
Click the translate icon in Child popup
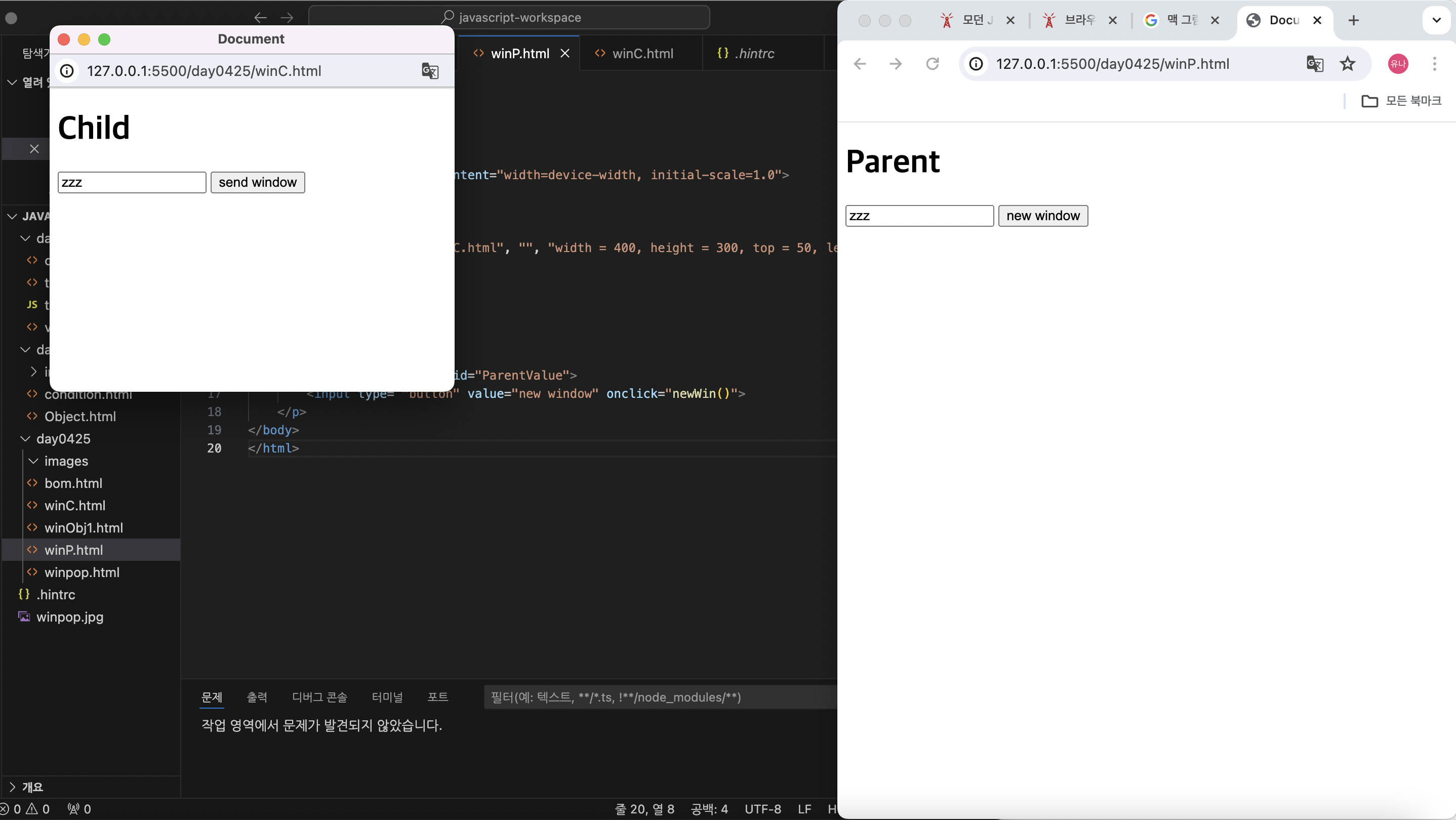pyautogui.click(x=430, y=71)
